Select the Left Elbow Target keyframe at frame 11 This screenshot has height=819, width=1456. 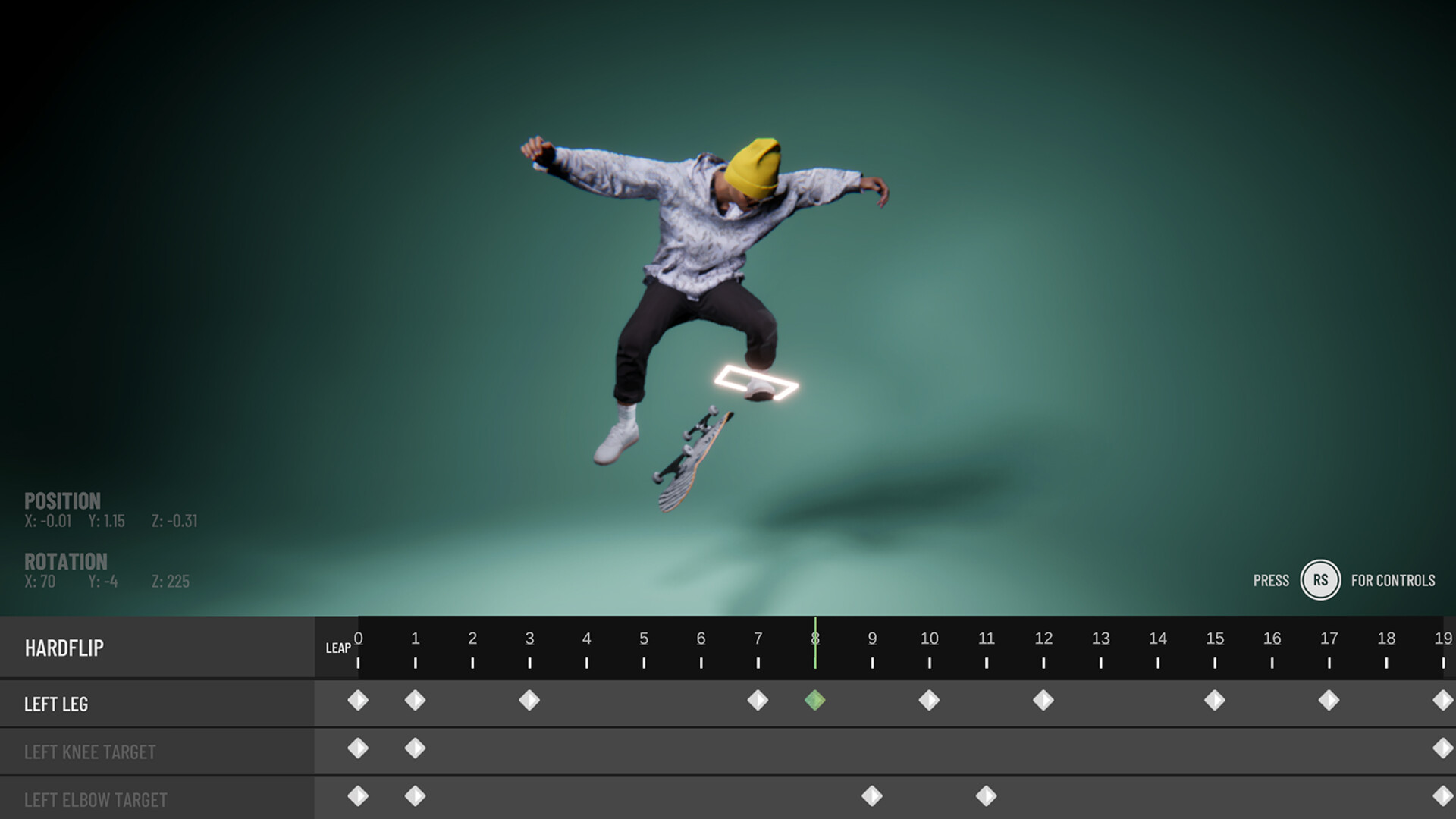987,797
